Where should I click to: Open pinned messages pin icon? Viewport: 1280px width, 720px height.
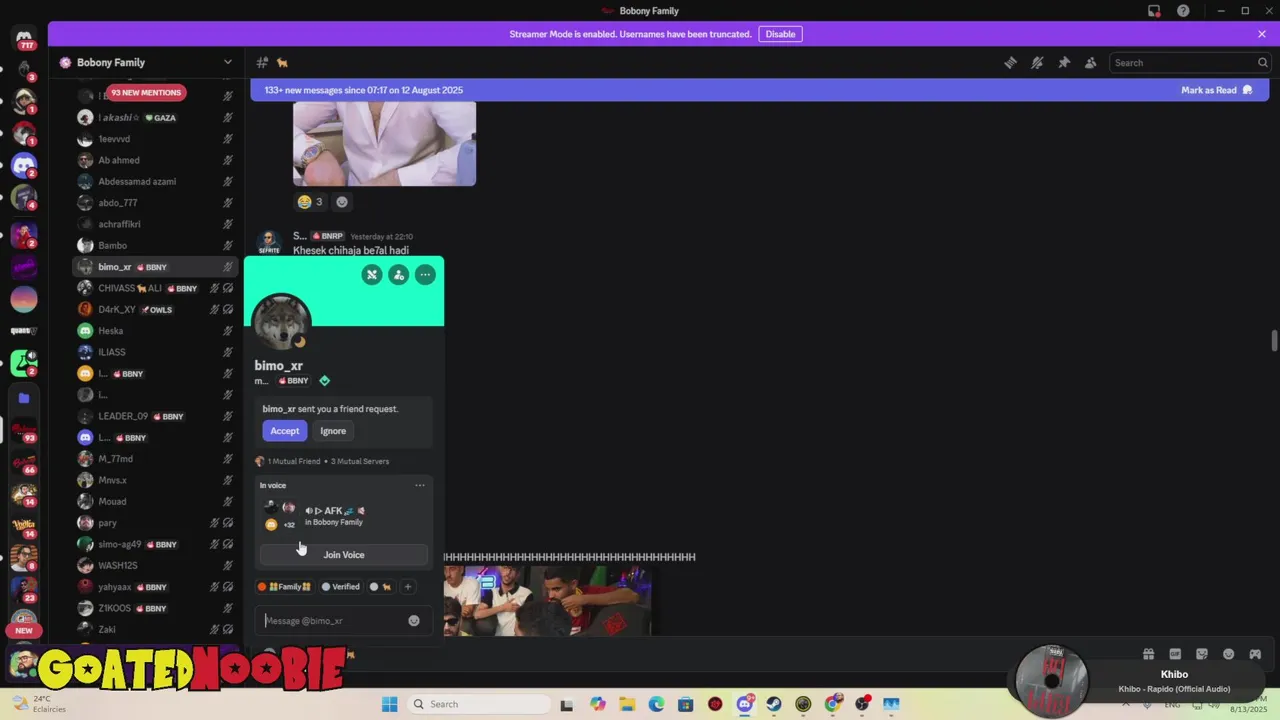1064,62
